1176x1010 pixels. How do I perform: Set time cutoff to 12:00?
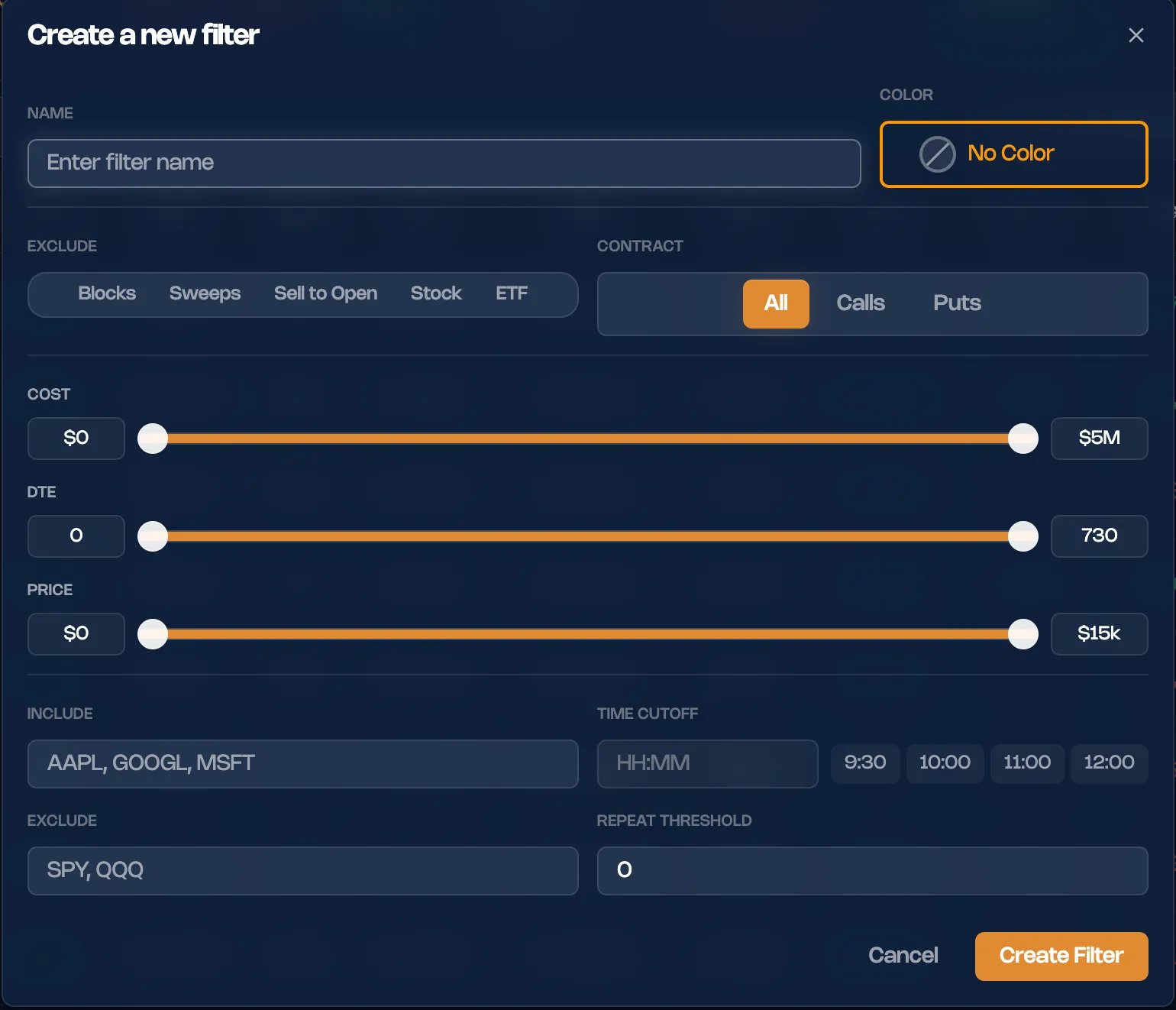point(1110,763)
